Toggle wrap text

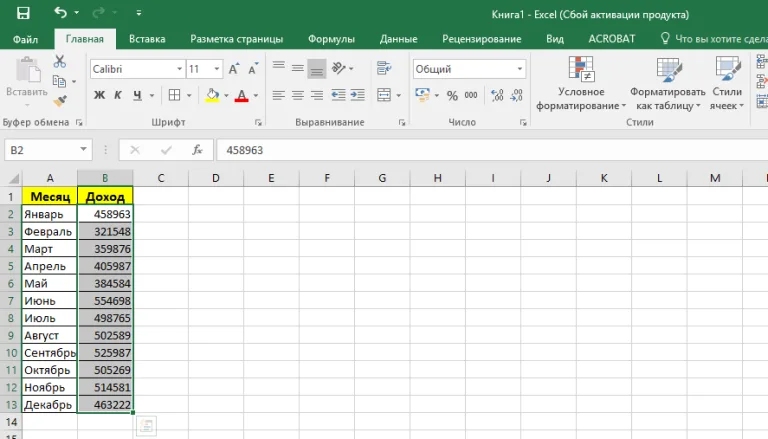click(x=384, y=68)
